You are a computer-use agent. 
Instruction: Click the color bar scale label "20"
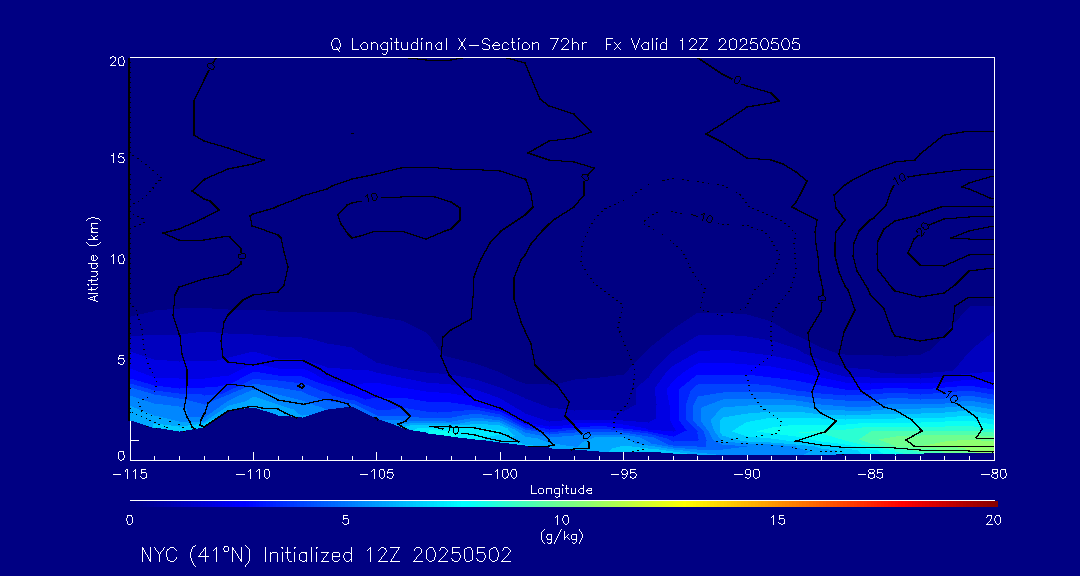point(994,521)
